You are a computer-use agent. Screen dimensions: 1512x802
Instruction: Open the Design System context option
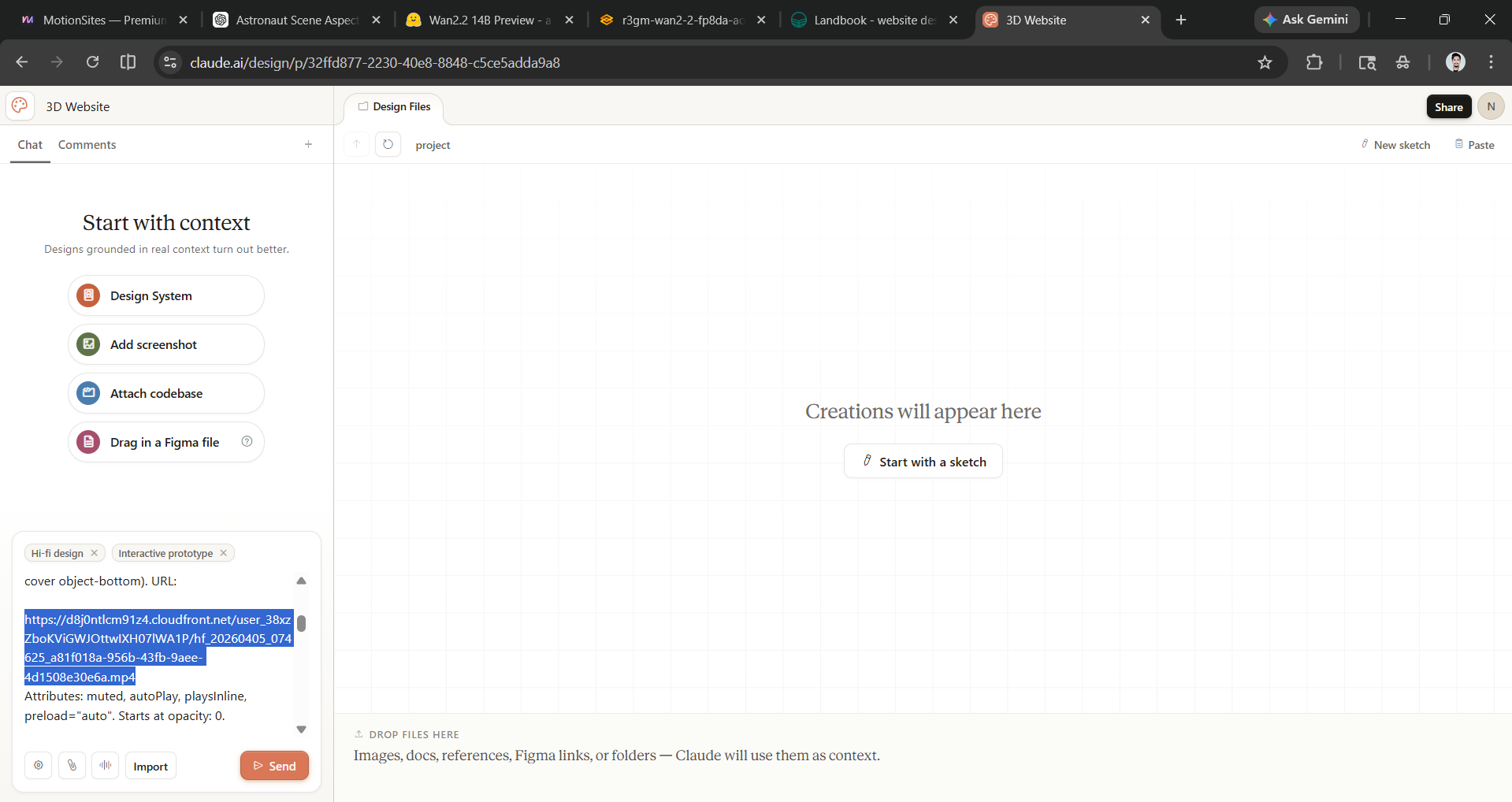[x=166, y=295]
